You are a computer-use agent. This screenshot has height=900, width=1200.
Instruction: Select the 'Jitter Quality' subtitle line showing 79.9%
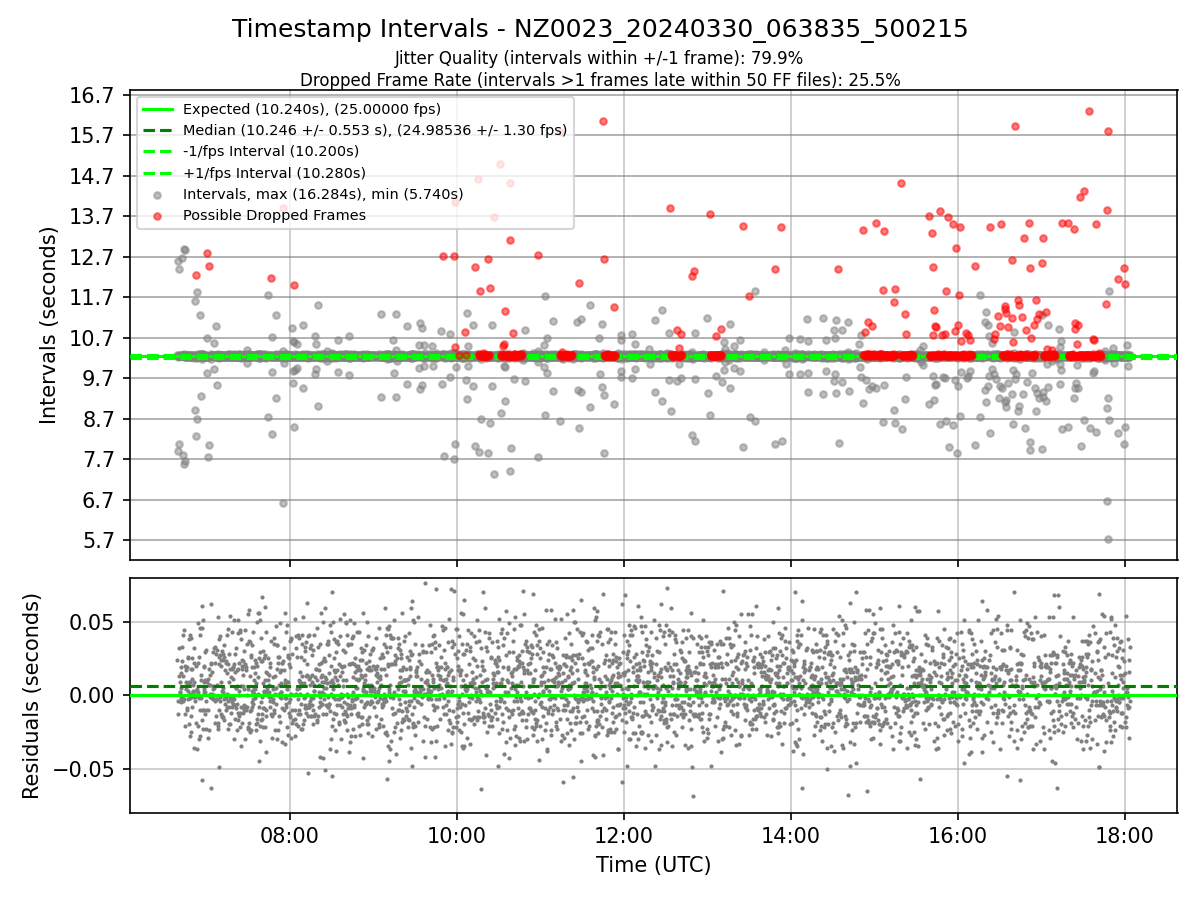tap(600, 58)
